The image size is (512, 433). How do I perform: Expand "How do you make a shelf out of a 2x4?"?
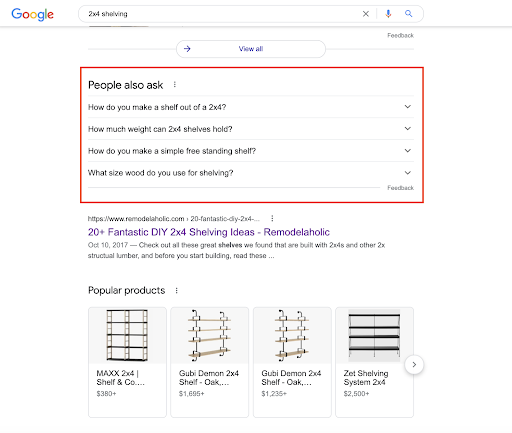coord(251,107)
